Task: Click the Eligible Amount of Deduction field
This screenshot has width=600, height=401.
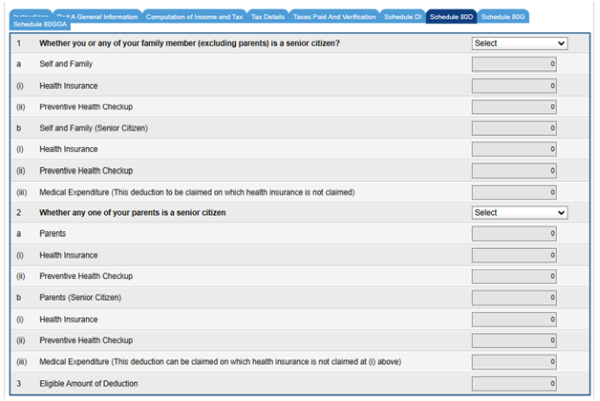Action: point(514,383)
